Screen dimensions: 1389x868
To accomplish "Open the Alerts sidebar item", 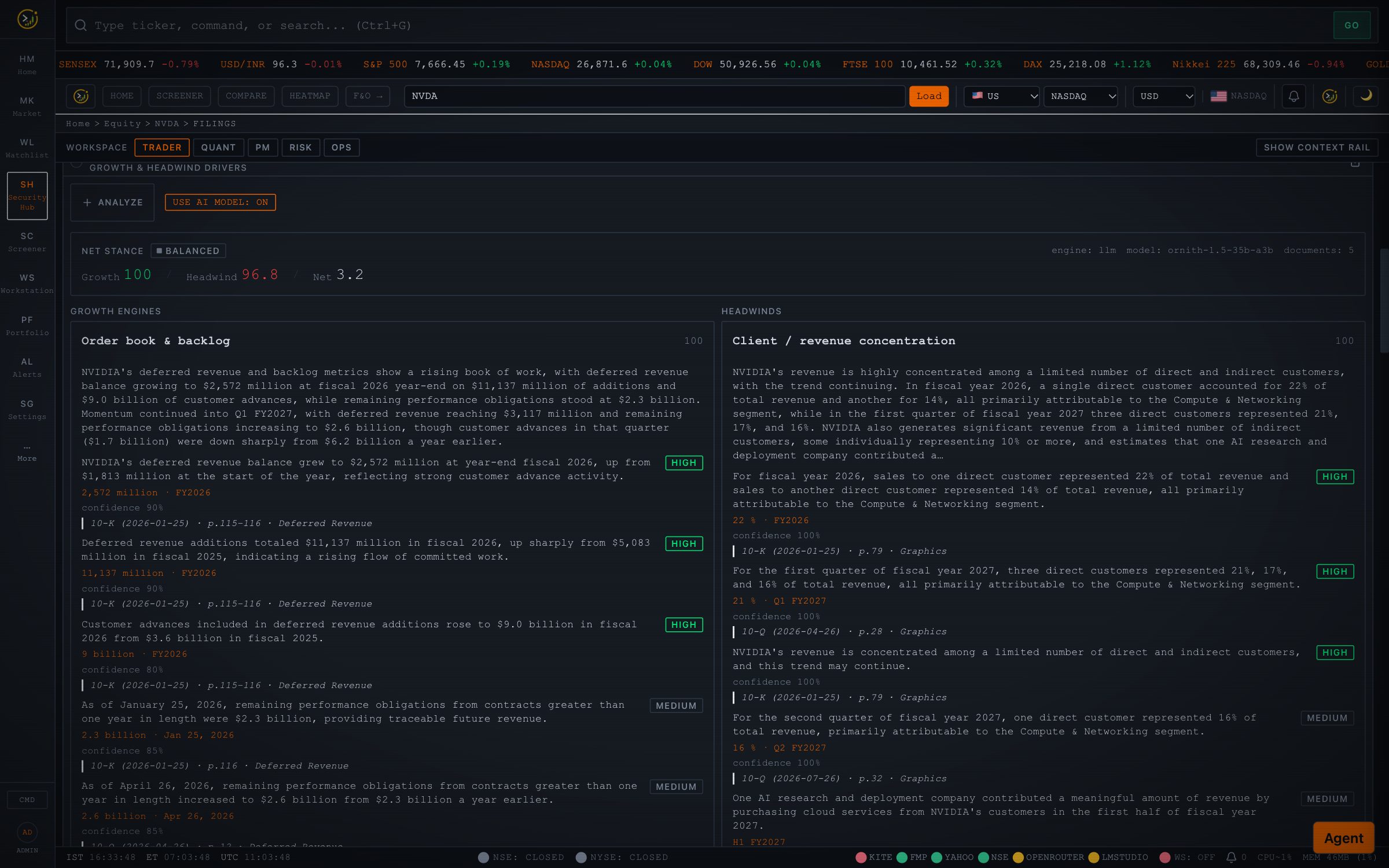I will point(27,367).
